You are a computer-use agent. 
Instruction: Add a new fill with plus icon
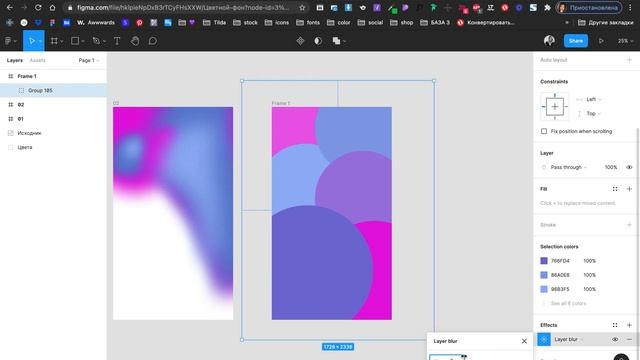pyautogui.click(x=629, y=189)
